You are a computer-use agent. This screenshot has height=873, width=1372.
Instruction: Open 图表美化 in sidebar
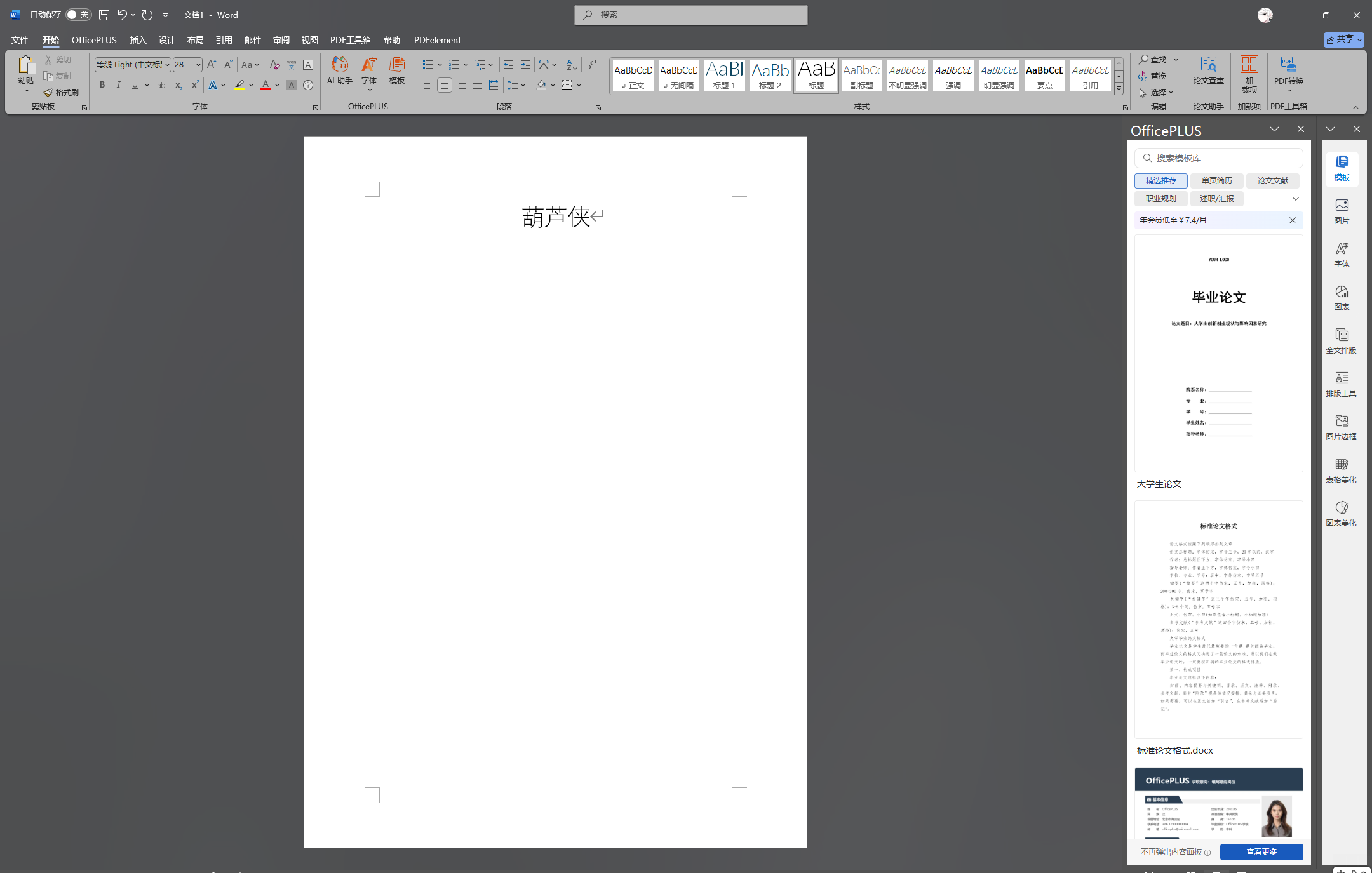tap(1342, 513)
